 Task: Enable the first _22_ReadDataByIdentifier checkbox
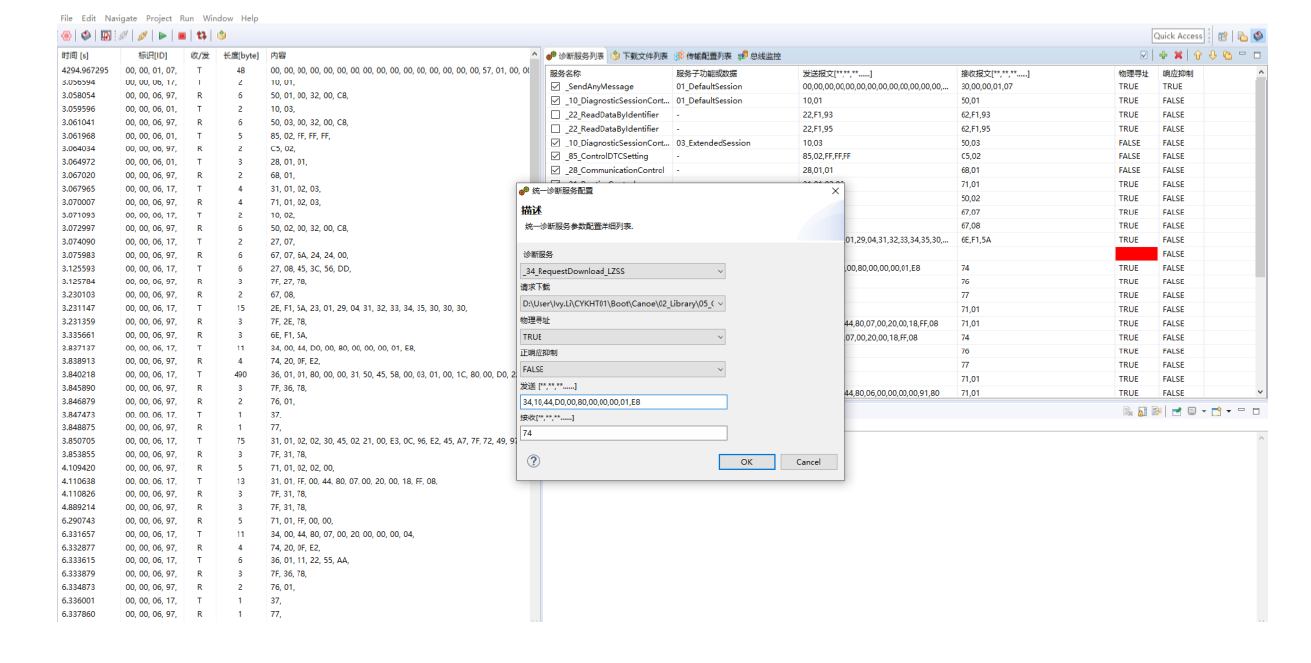(x=556, y=115)
